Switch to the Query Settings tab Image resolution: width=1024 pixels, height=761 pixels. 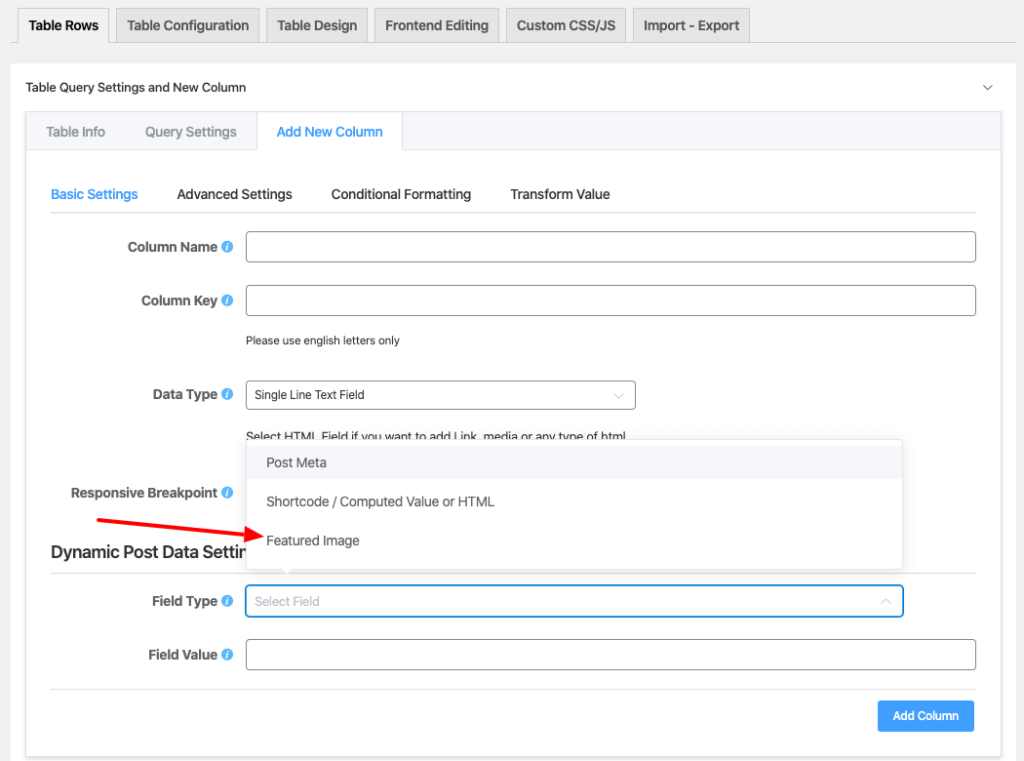190,131
